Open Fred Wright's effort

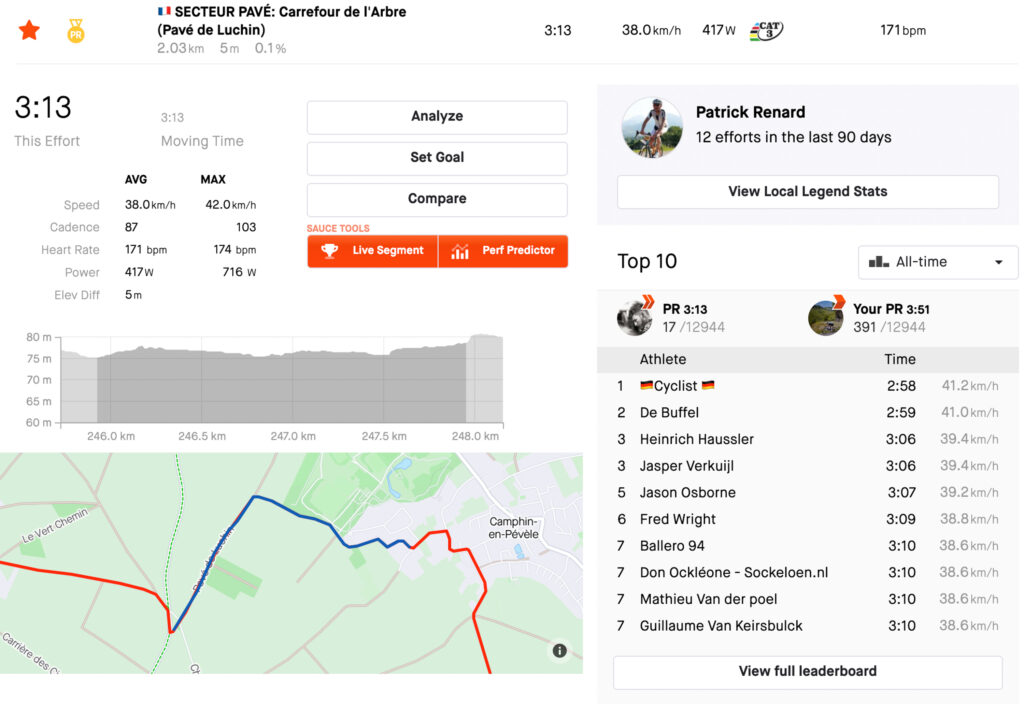678,519
